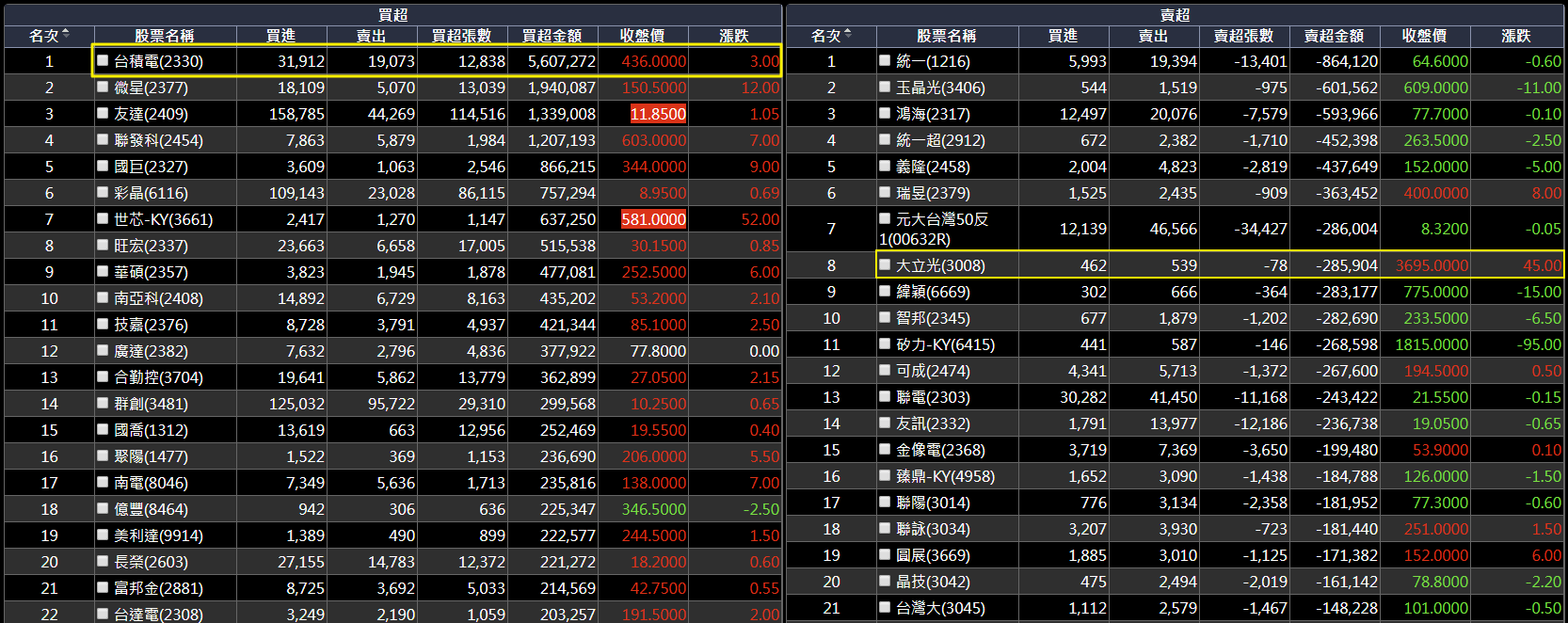This screenshot has width=1568, height=623.
Task: Click stock name 彩晶(6116)
Action: [x=151, y=193]
